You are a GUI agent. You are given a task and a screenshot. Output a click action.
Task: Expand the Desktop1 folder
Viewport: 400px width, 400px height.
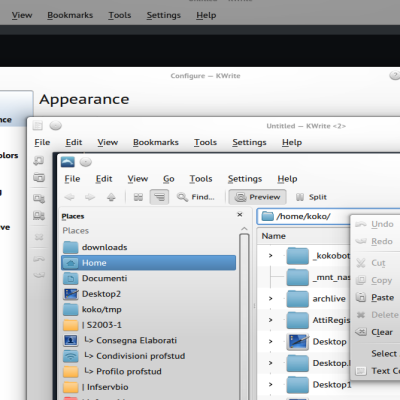271,384
